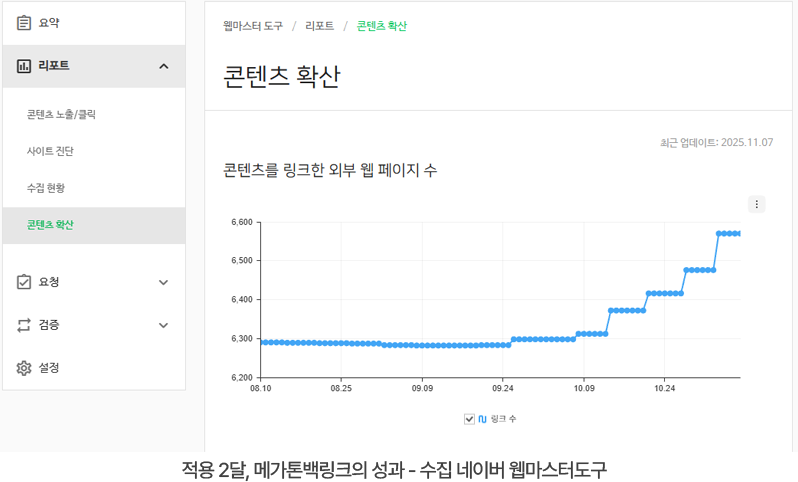
Task: Select 수집 현황 in sidebar
Action: pos(46,188)
